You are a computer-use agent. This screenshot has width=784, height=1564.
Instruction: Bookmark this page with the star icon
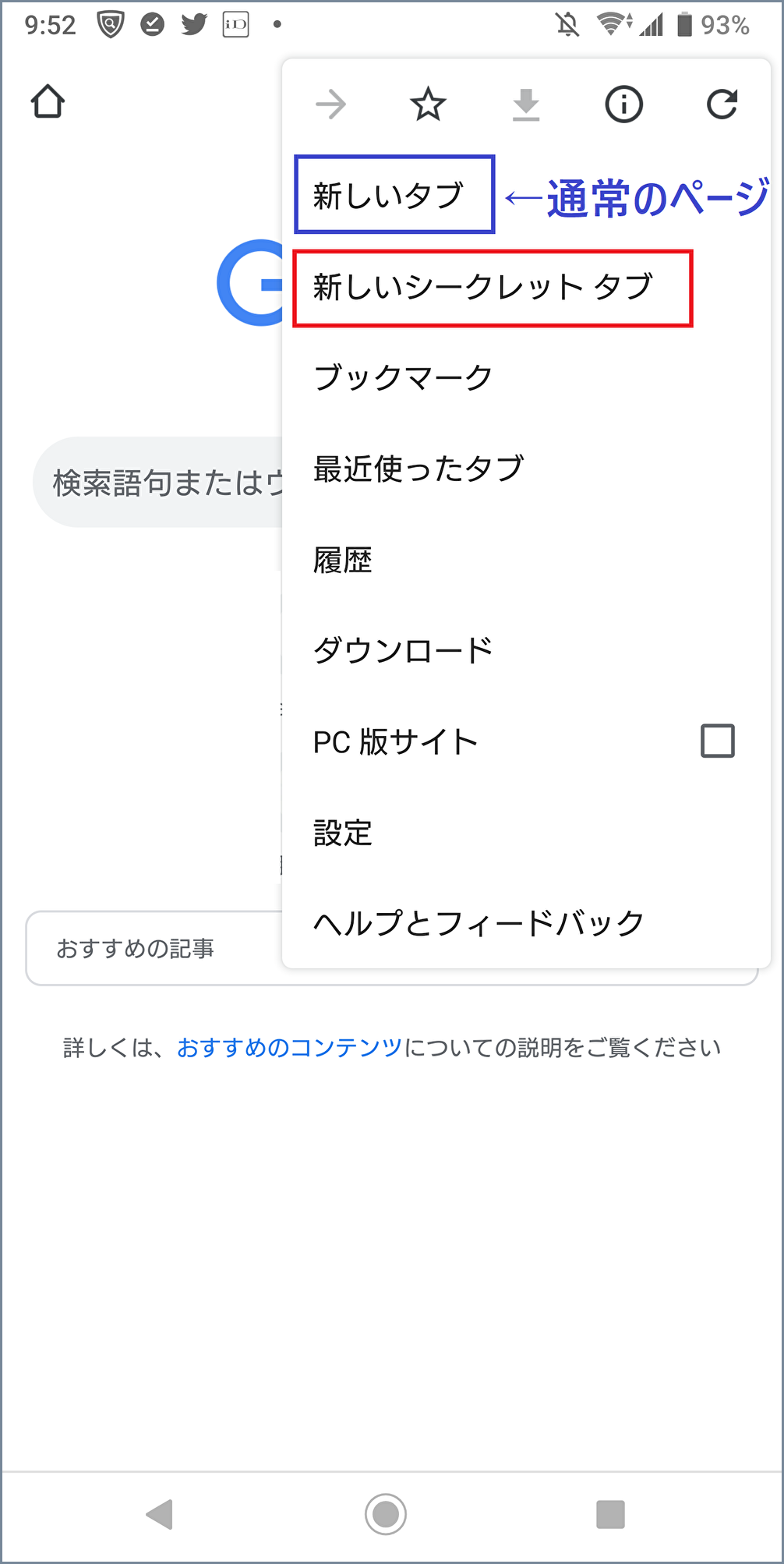tap(428, 104)
